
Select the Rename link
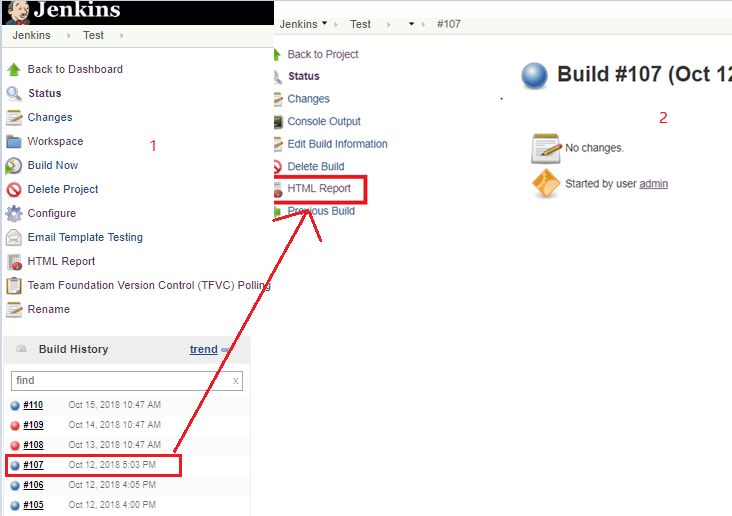pyautogui.click(x=49, y=309)
